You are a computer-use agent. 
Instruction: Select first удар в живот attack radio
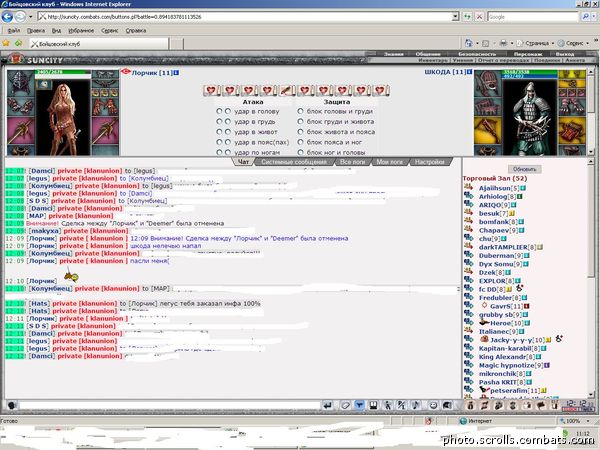tap(219, 132)
